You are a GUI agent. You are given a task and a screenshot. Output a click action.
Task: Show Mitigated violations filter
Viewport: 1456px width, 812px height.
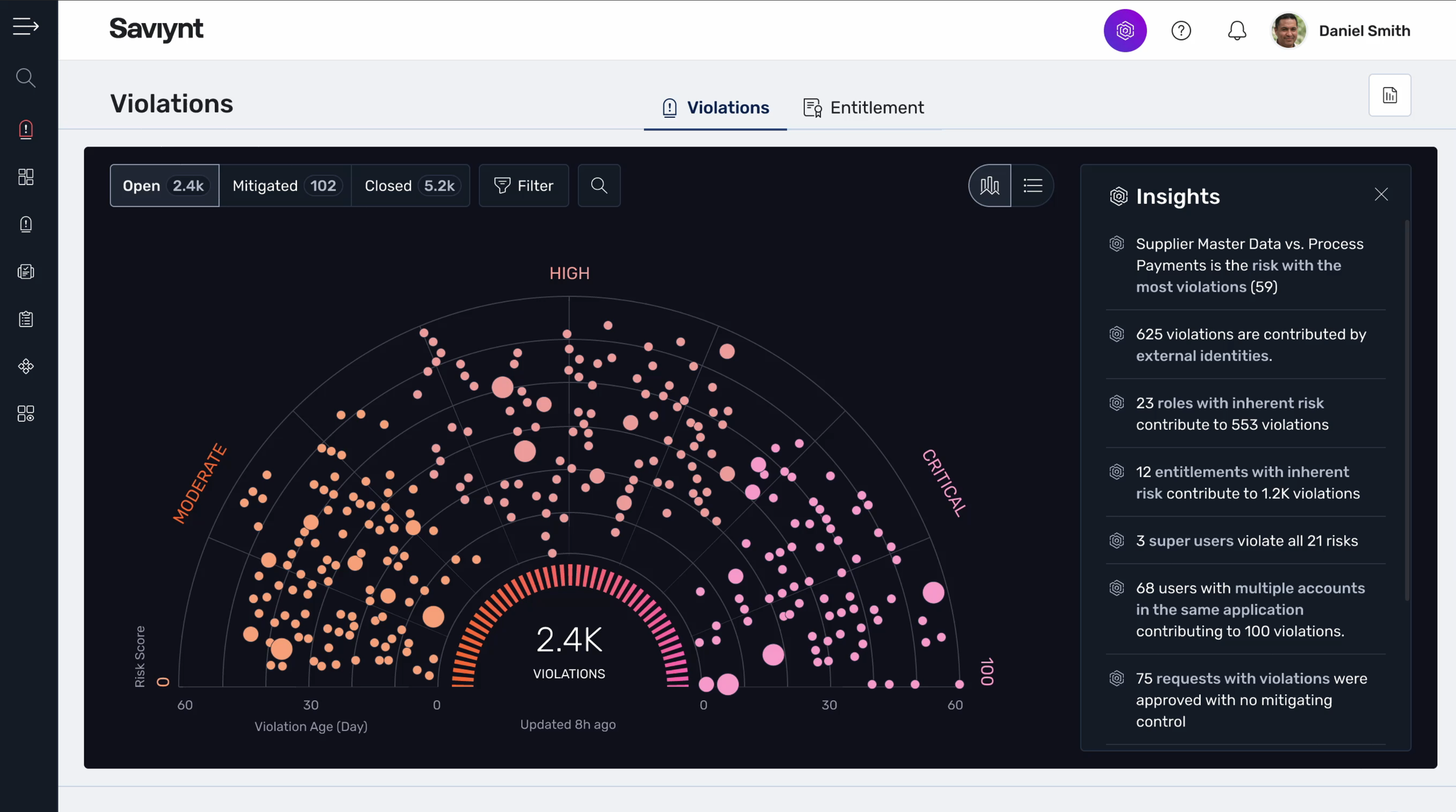coord(286,186)
